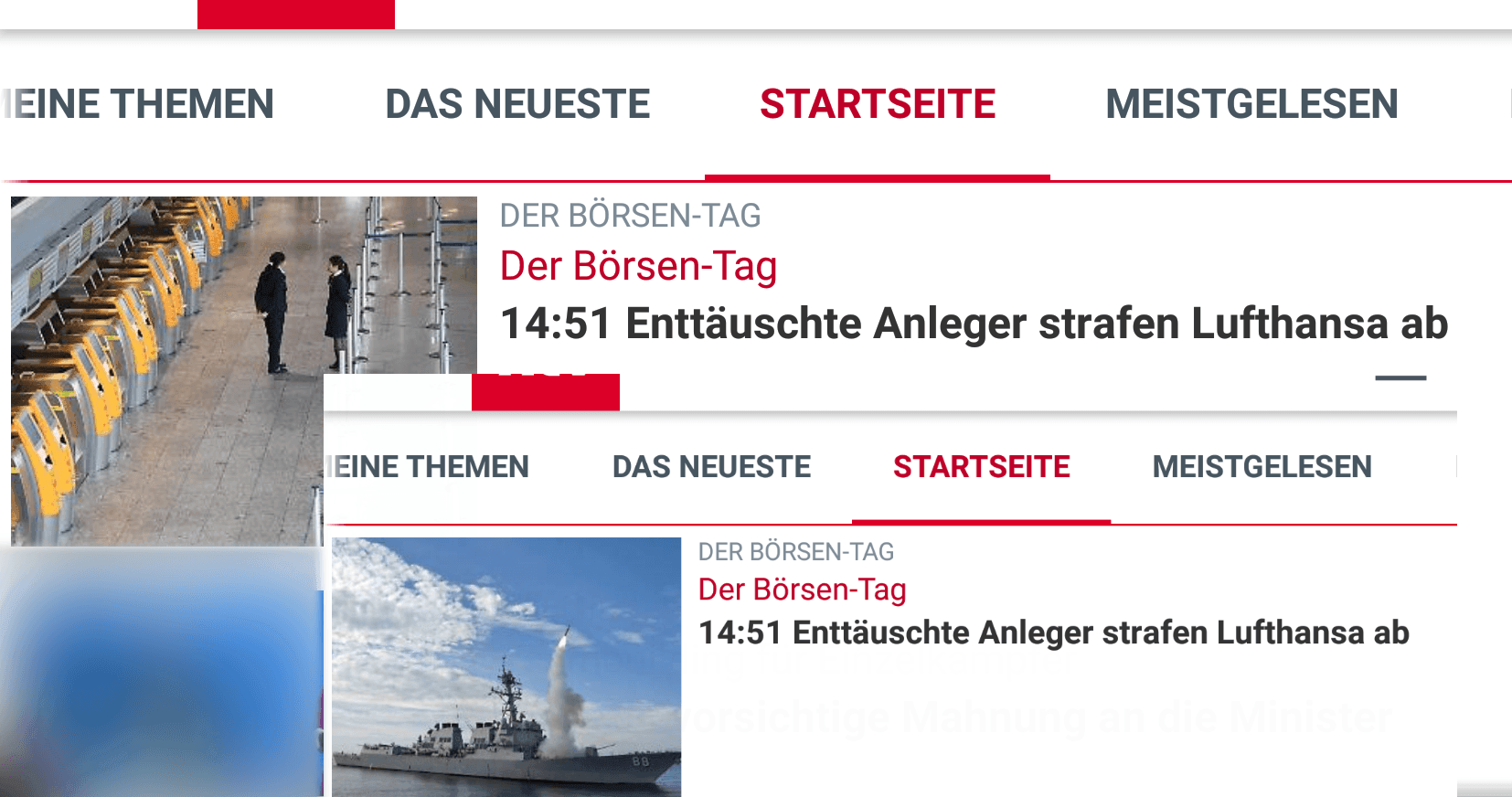Open the smaller red Der Börsen-Tag link
The image size is (1512, 797).
802,590
